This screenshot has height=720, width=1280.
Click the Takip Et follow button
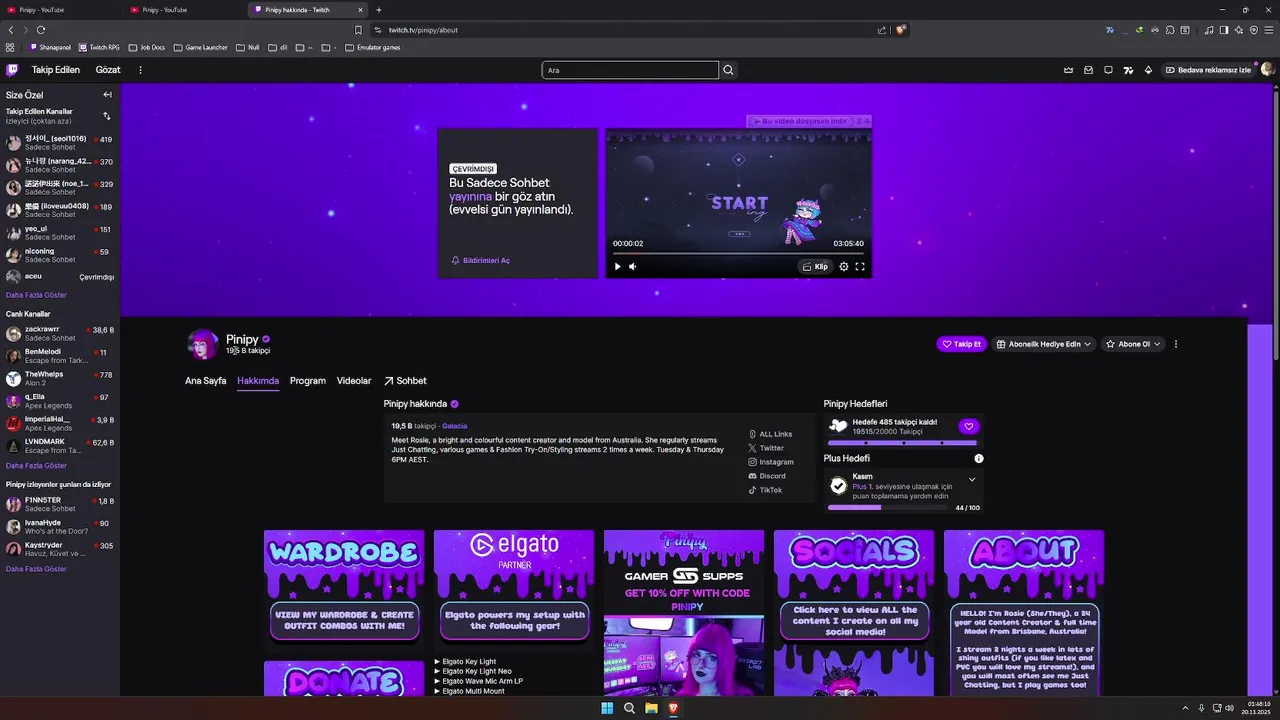coord(961,344)
